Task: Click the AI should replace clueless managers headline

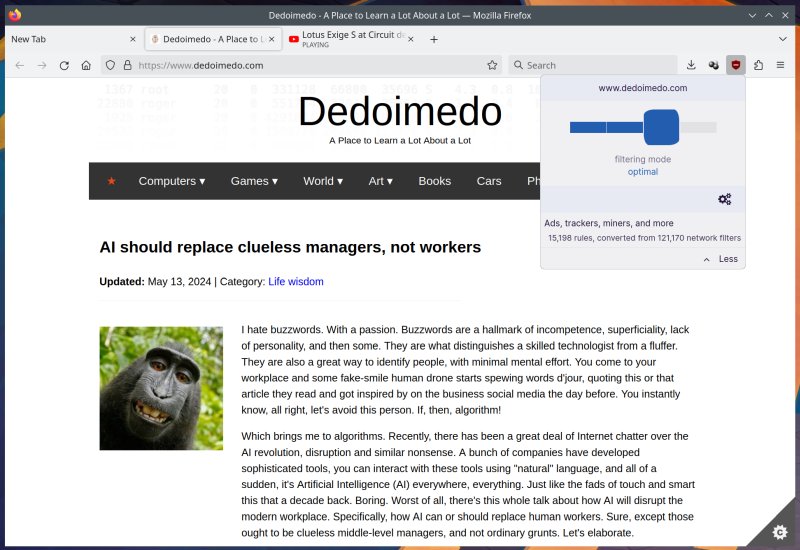Action: (x=290, y=247)
